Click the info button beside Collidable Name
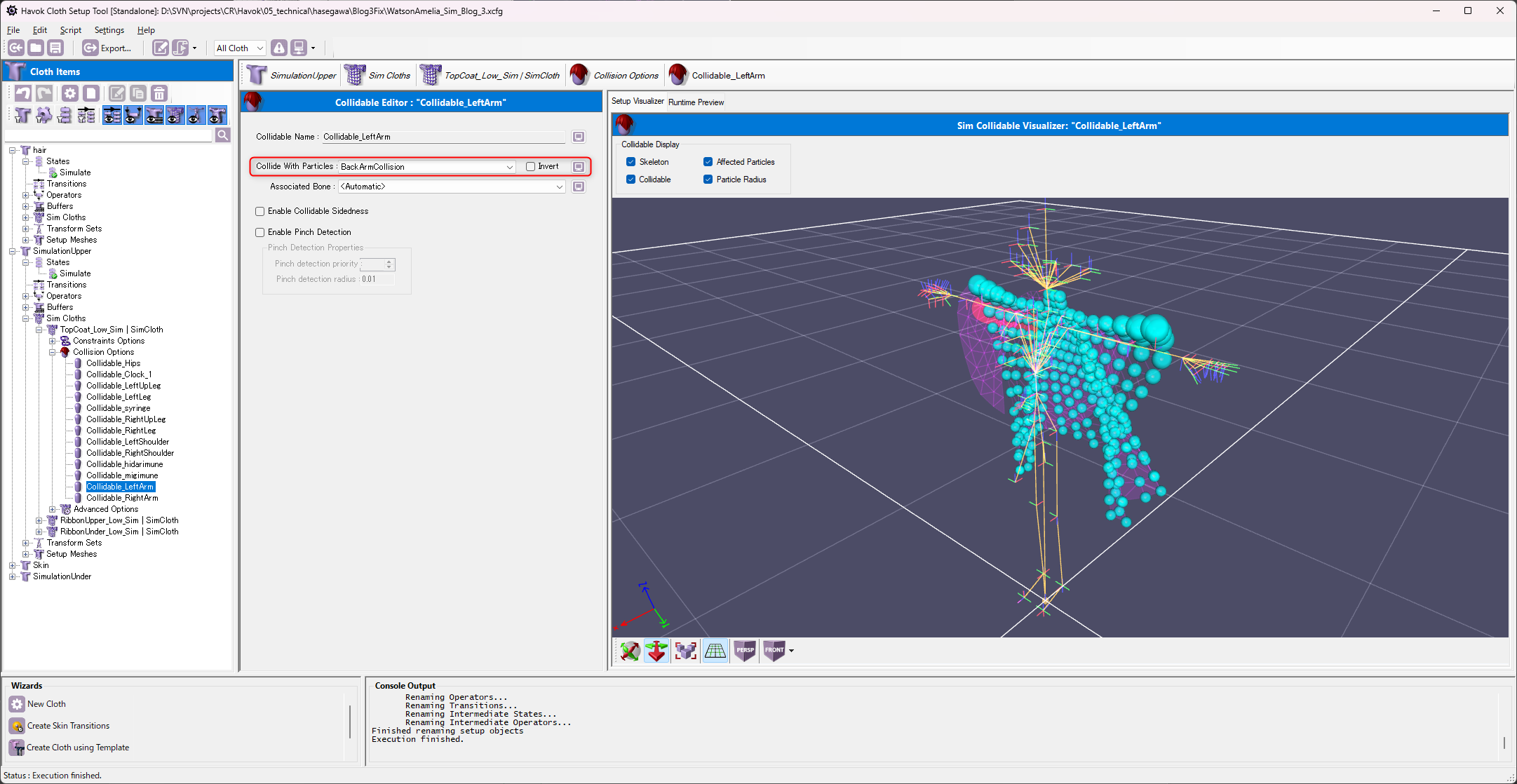 coord(579,137)
